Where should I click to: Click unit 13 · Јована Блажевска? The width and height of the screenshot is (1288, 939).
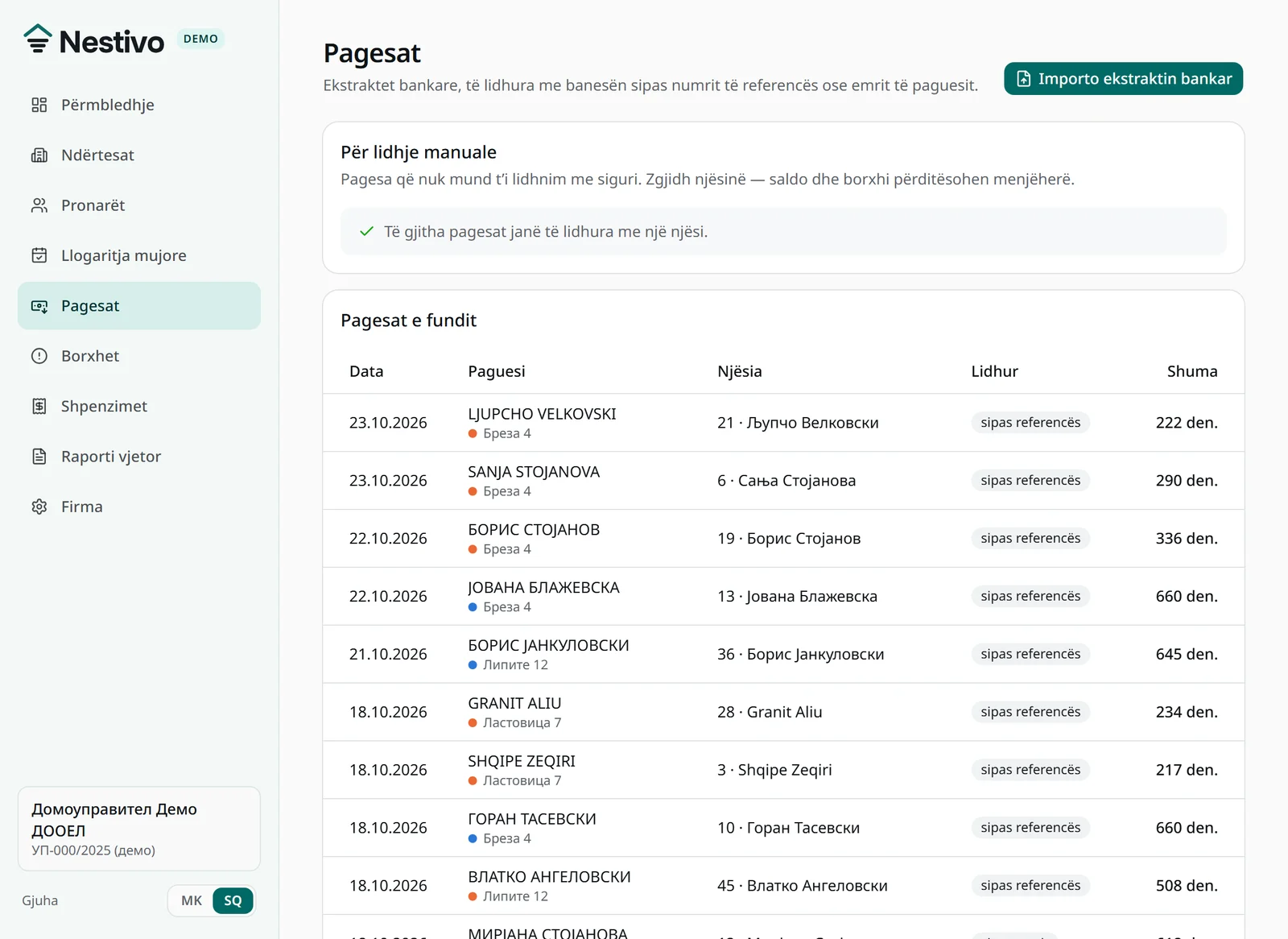click(x=797, y=597)
